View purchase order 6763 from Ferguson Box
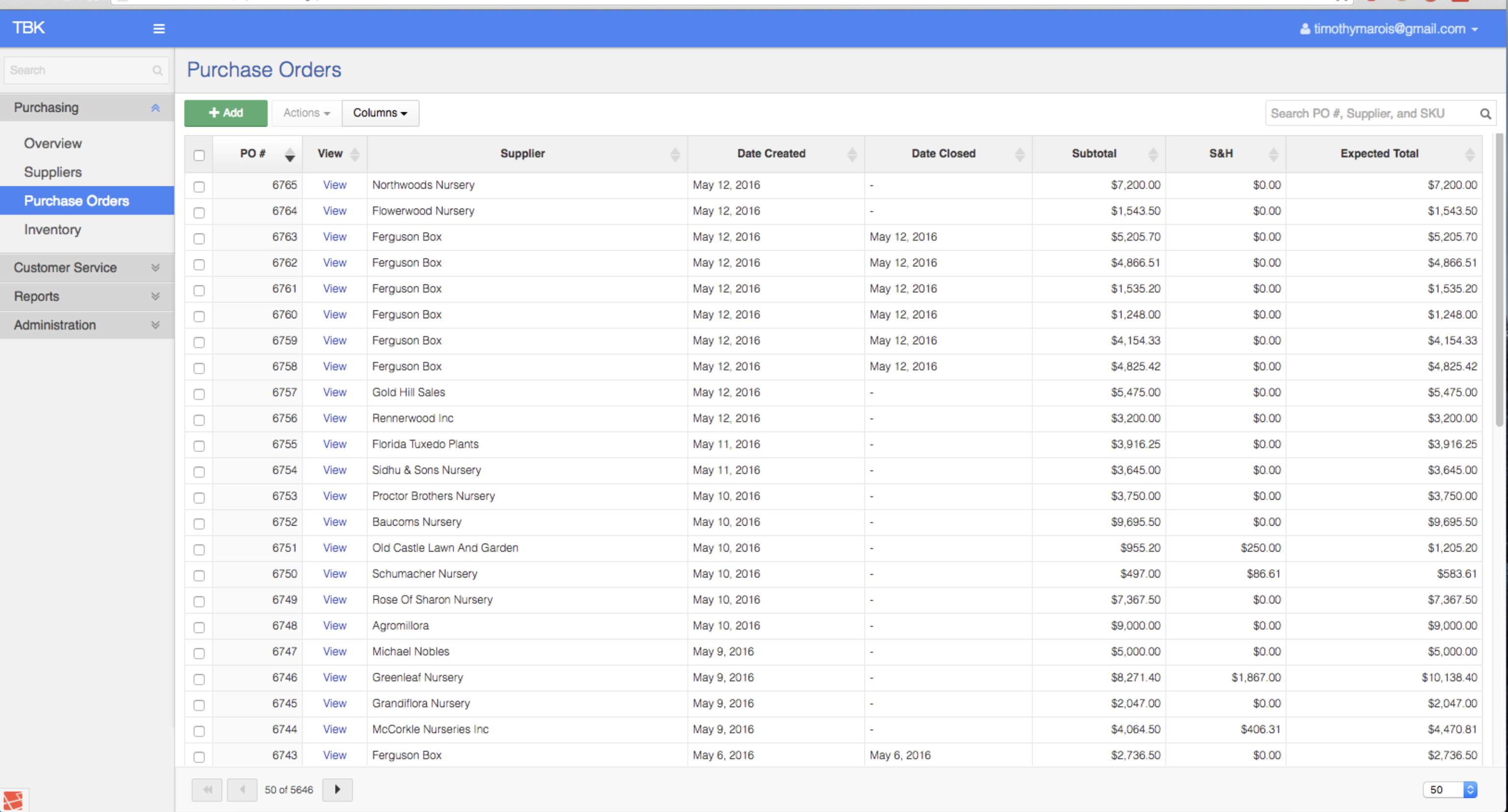 click(x=334, y=236)
